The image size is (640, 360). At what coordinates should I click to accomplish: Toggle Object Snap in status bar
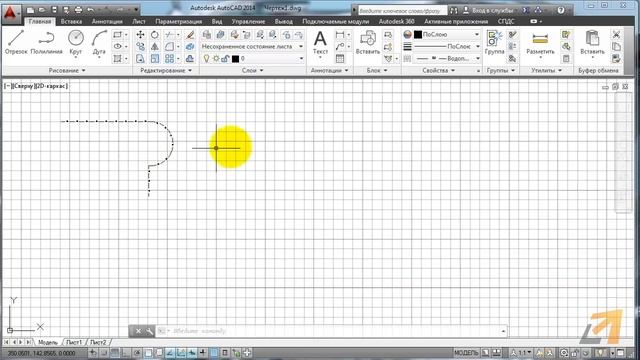(x=148, y=353)
